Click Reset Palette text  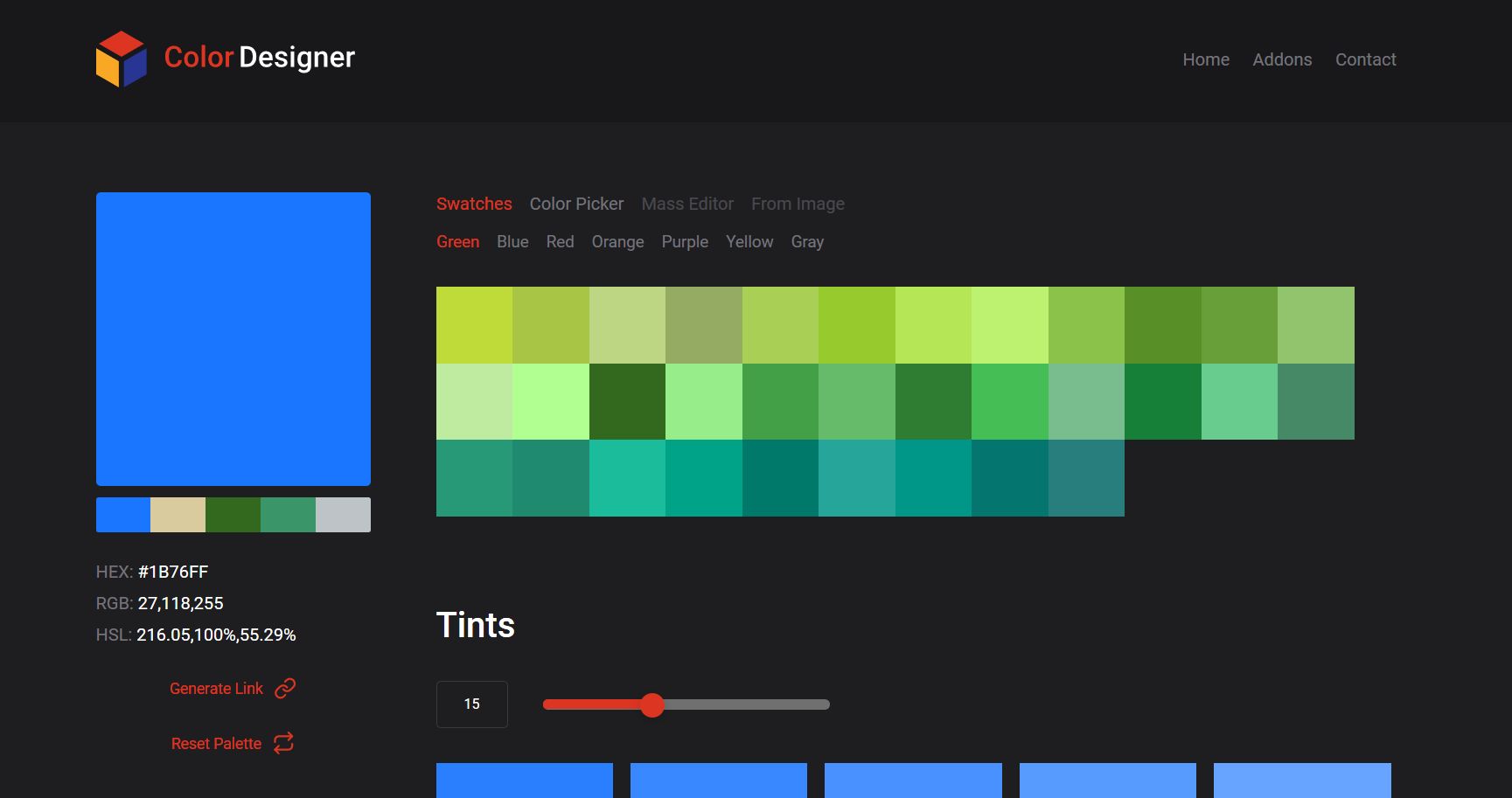[x=216, y=744]
